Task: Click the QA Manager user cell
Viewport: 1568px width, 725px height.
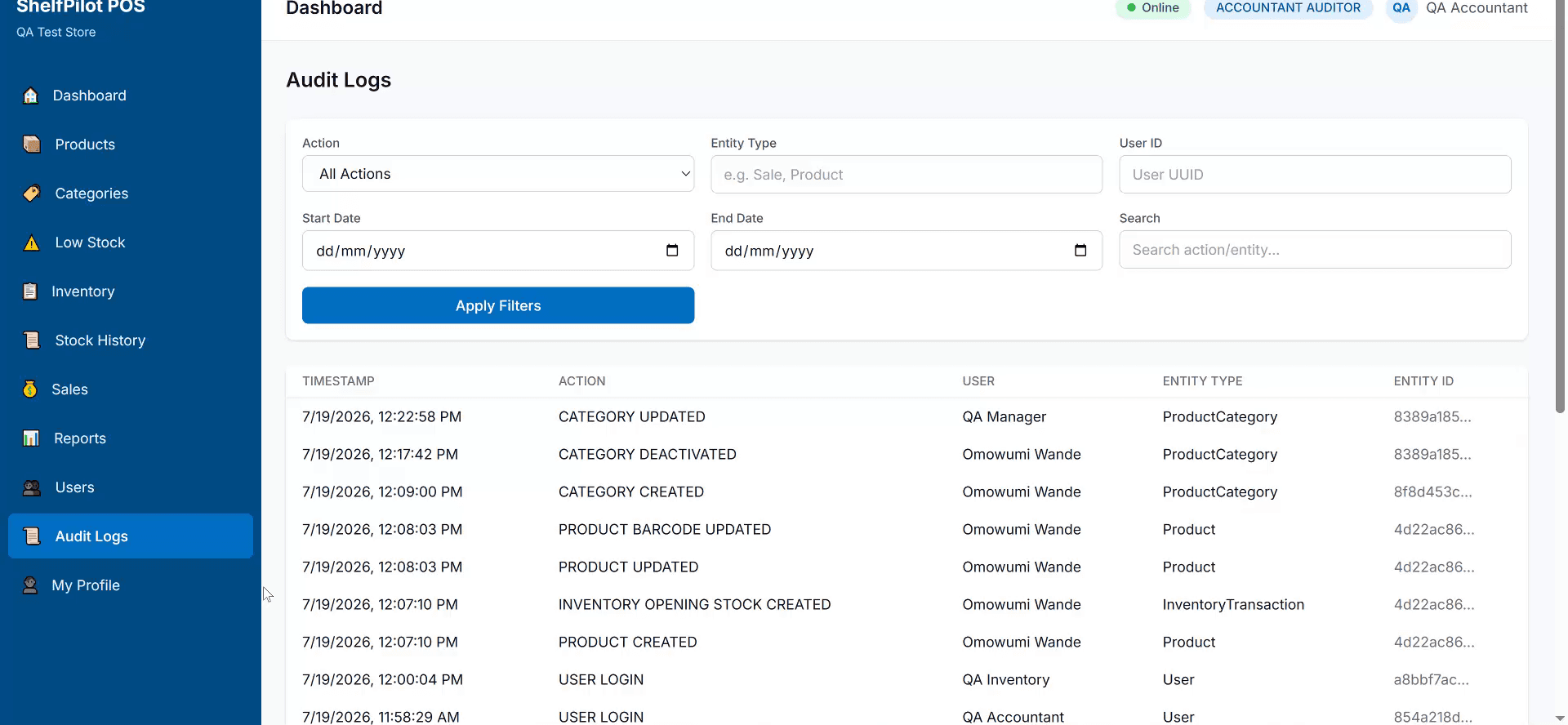Action: pyautogui.click(x=1004, y=416)
